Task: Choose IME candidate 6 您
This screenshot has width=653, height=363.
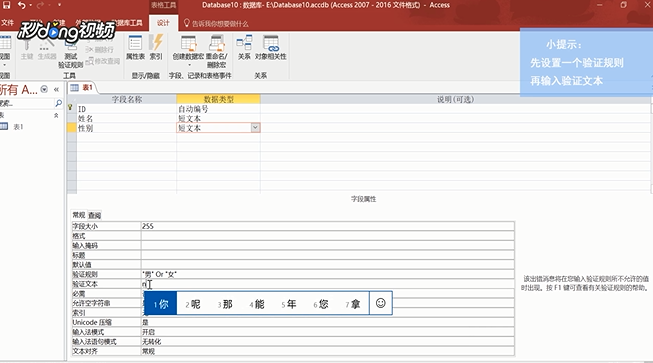Action: click(x=321, y=304)
